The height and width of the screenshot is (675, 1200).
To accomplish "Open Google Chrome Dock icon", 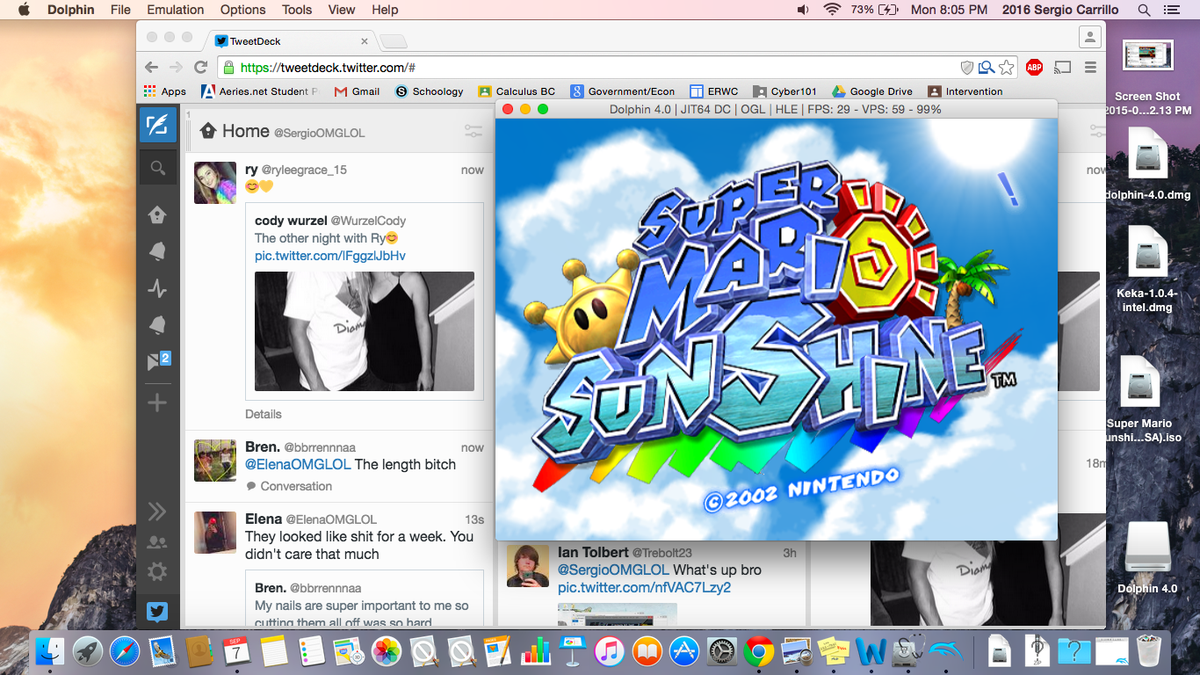I will [x=759, y=652].
